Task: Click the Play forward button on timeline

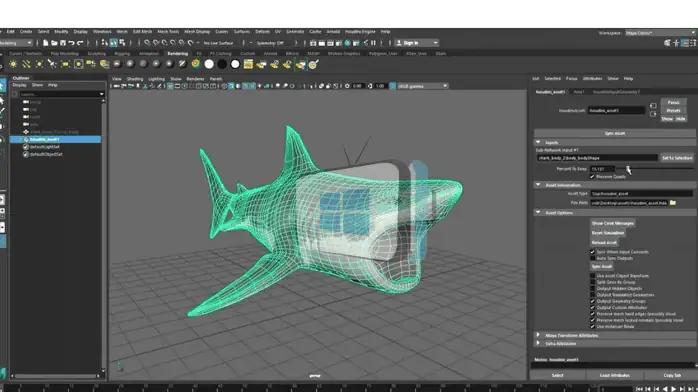Action: tap(674, 389)
